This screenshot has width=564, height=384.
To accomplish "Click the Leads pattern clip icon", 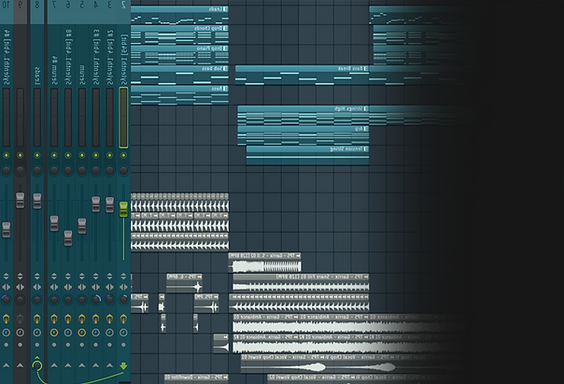I will (x=225, y=9).
